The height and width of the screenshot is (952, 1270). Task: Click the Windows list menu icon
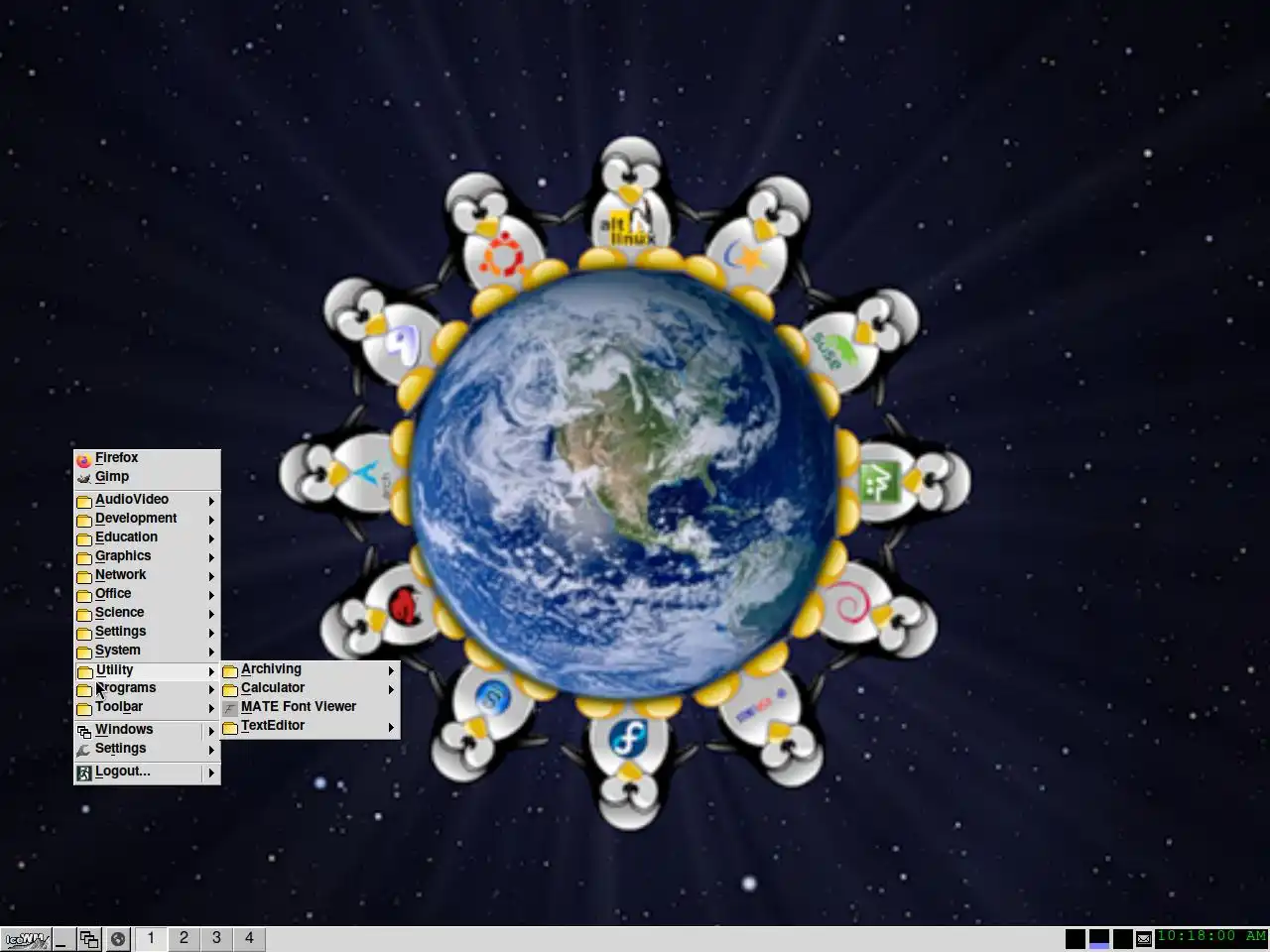84,731
